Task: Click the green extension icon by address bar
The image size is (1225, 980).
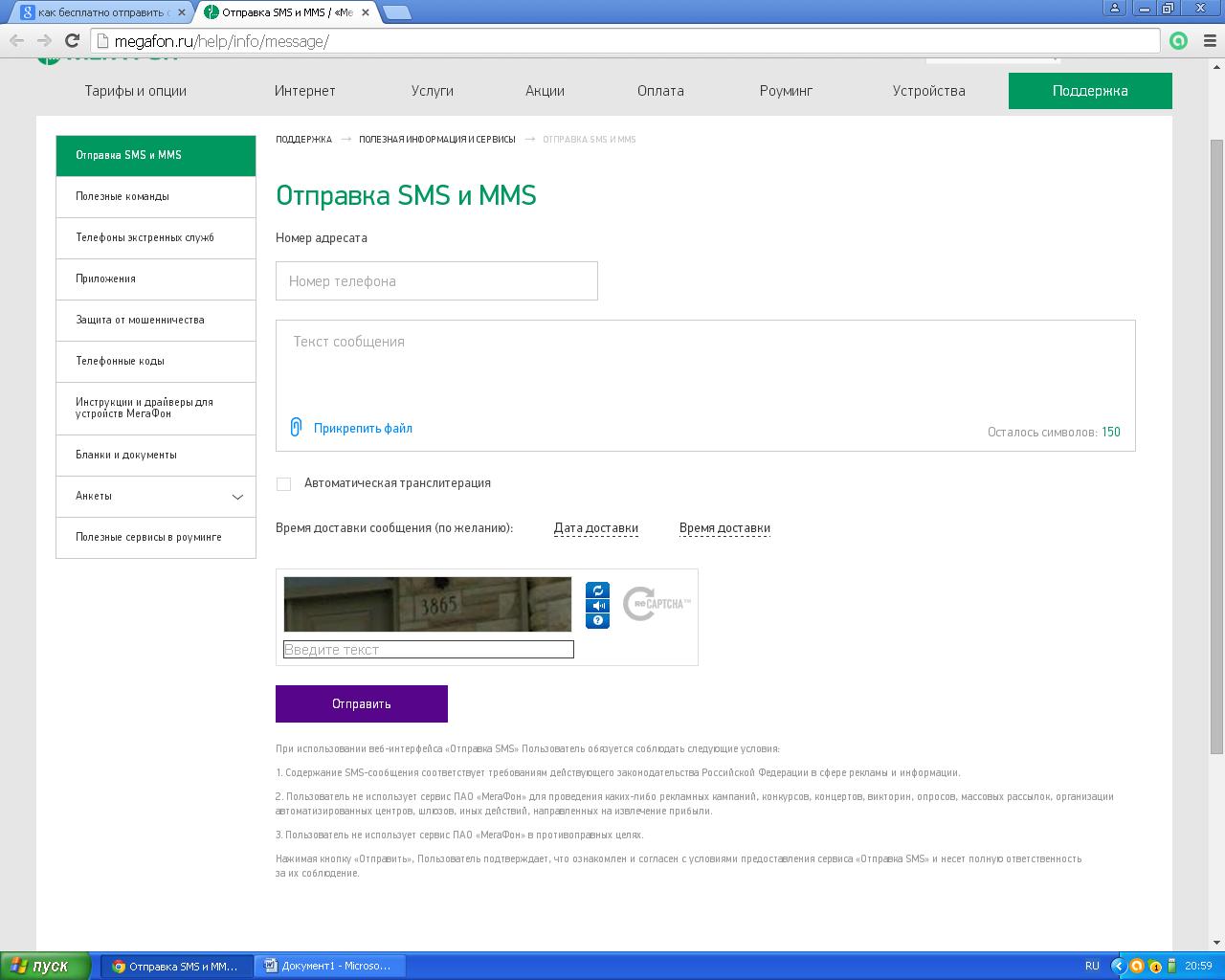Action: [1179, 40]
